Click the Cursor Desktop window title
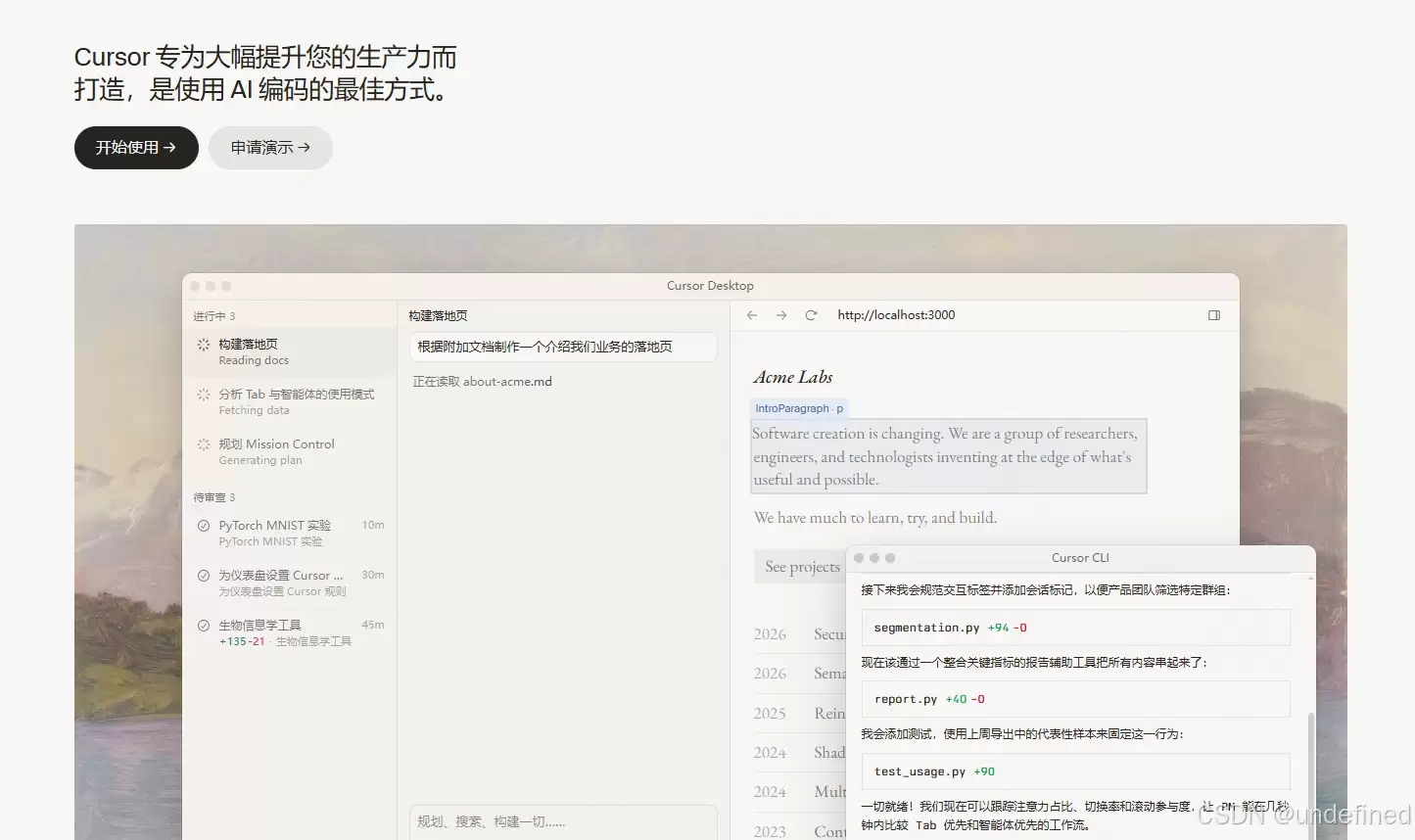The height and width of the screenshot is (840, 1415). [710, 286]
